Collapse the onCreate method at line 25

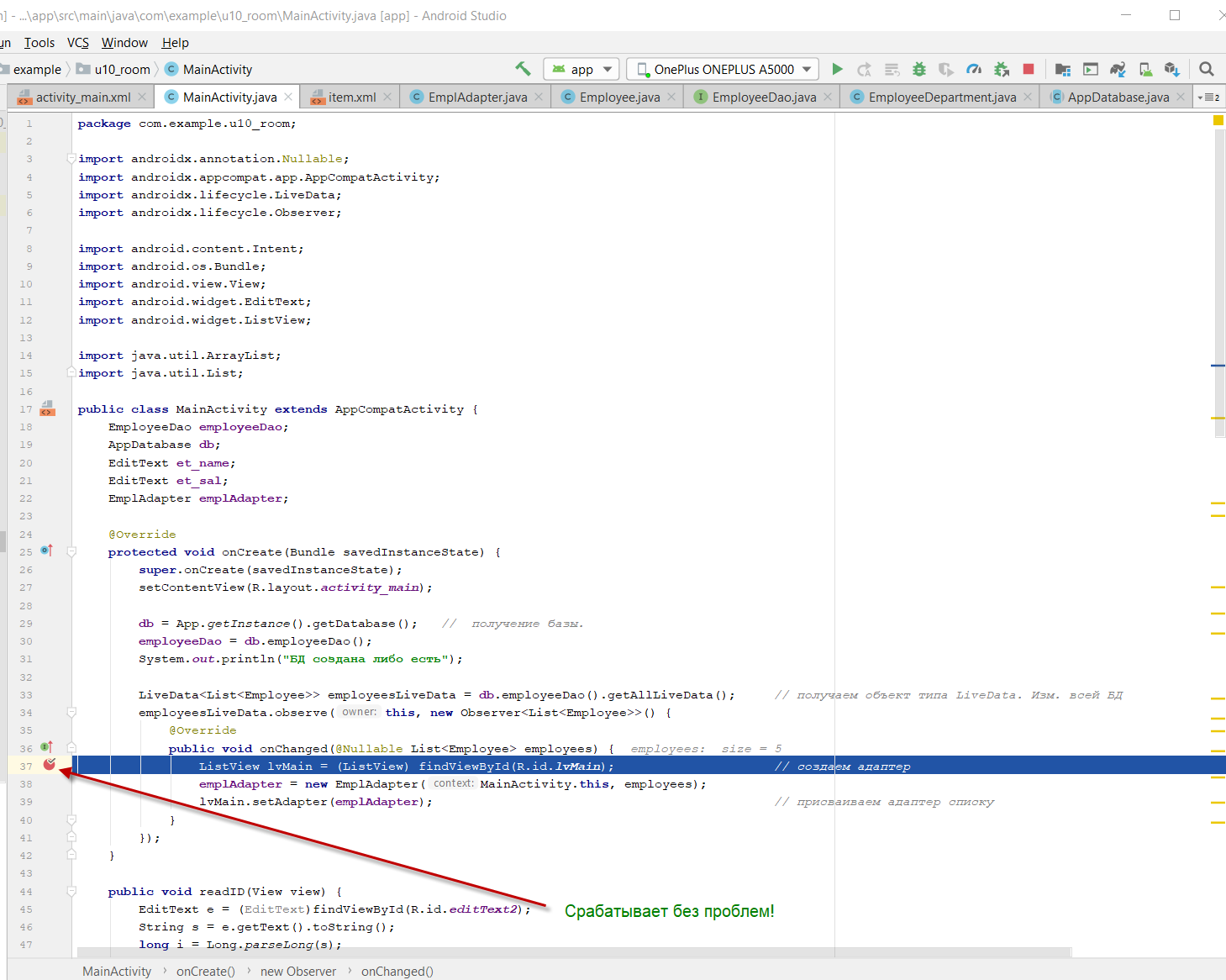tap(72, 551)
